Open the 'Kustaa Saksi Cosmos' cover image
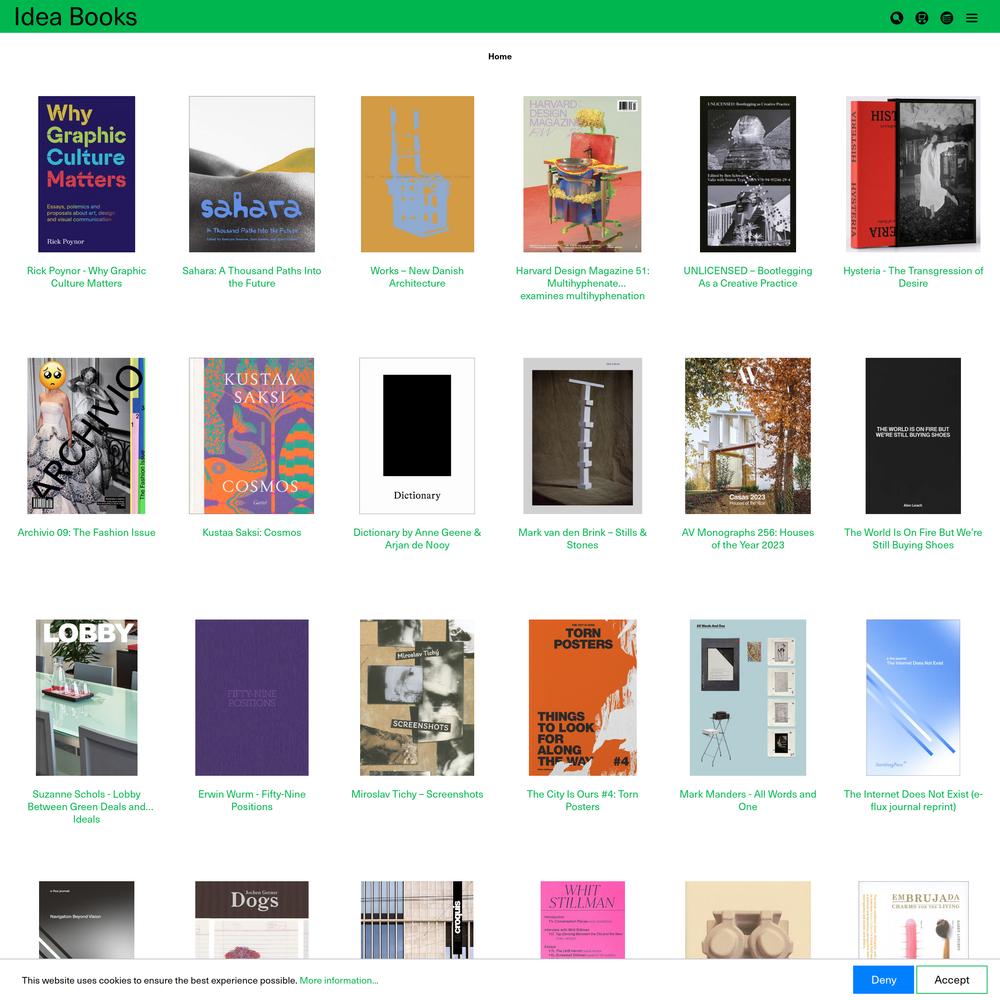The height and width of the screenshot is (1000, 1000). click(x=252, y=436)
